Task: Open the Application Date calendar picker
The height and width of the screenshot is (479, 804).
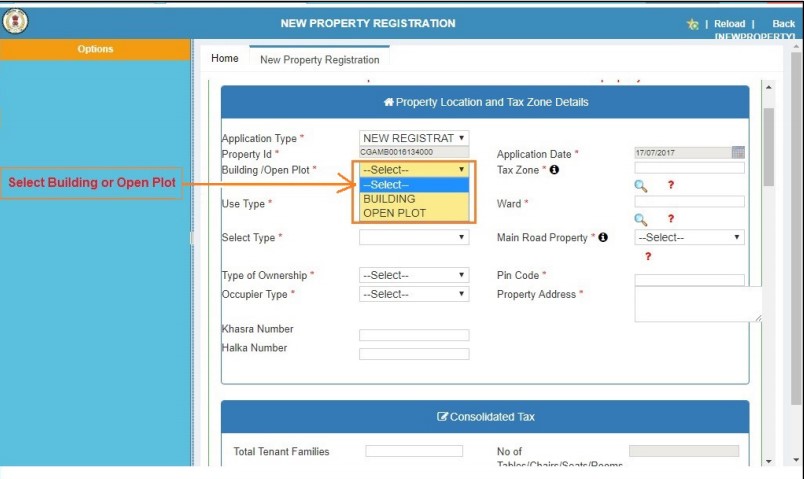Action: 738,153
